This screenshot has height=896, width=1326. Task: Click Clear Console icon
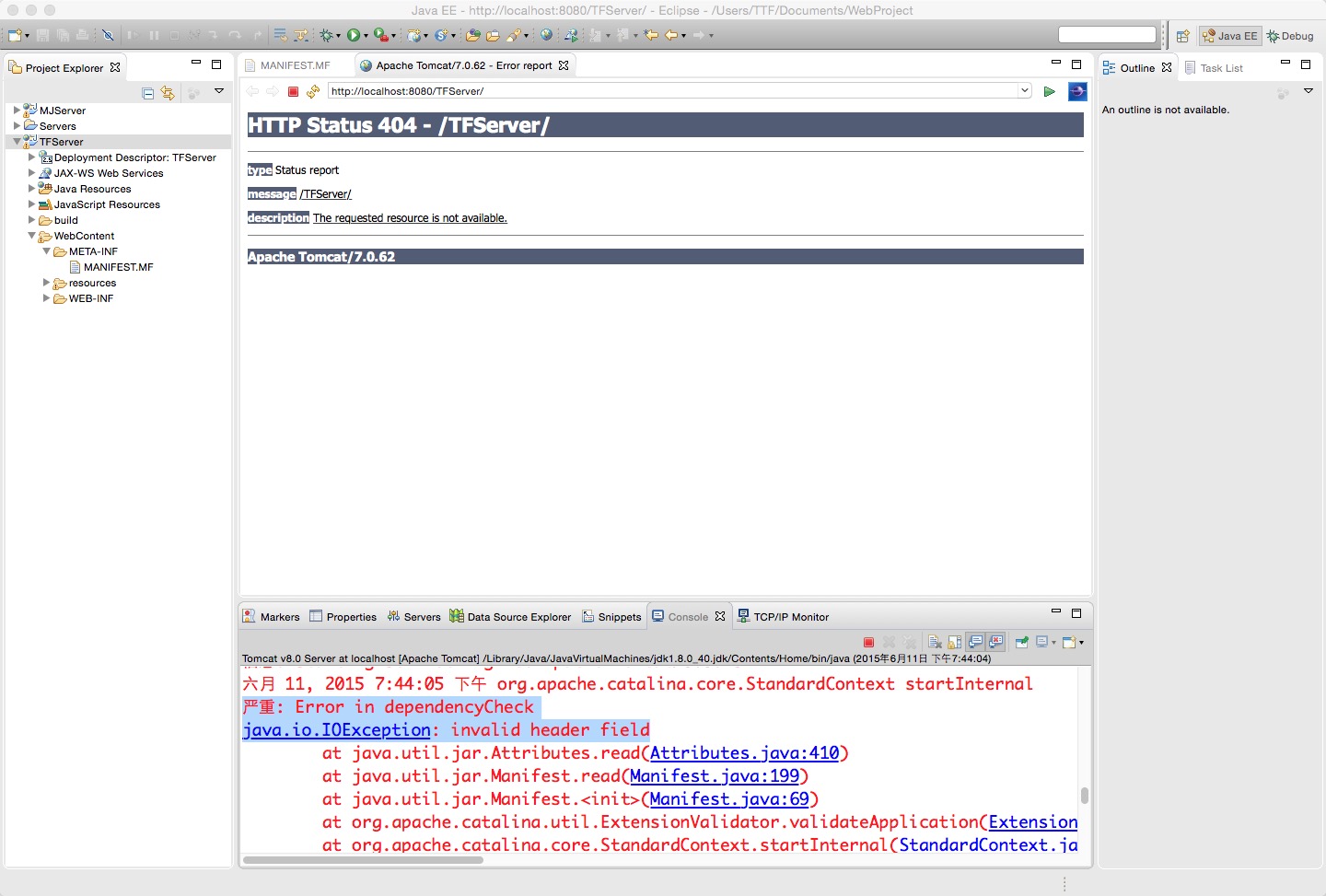[x=935, y=642]
